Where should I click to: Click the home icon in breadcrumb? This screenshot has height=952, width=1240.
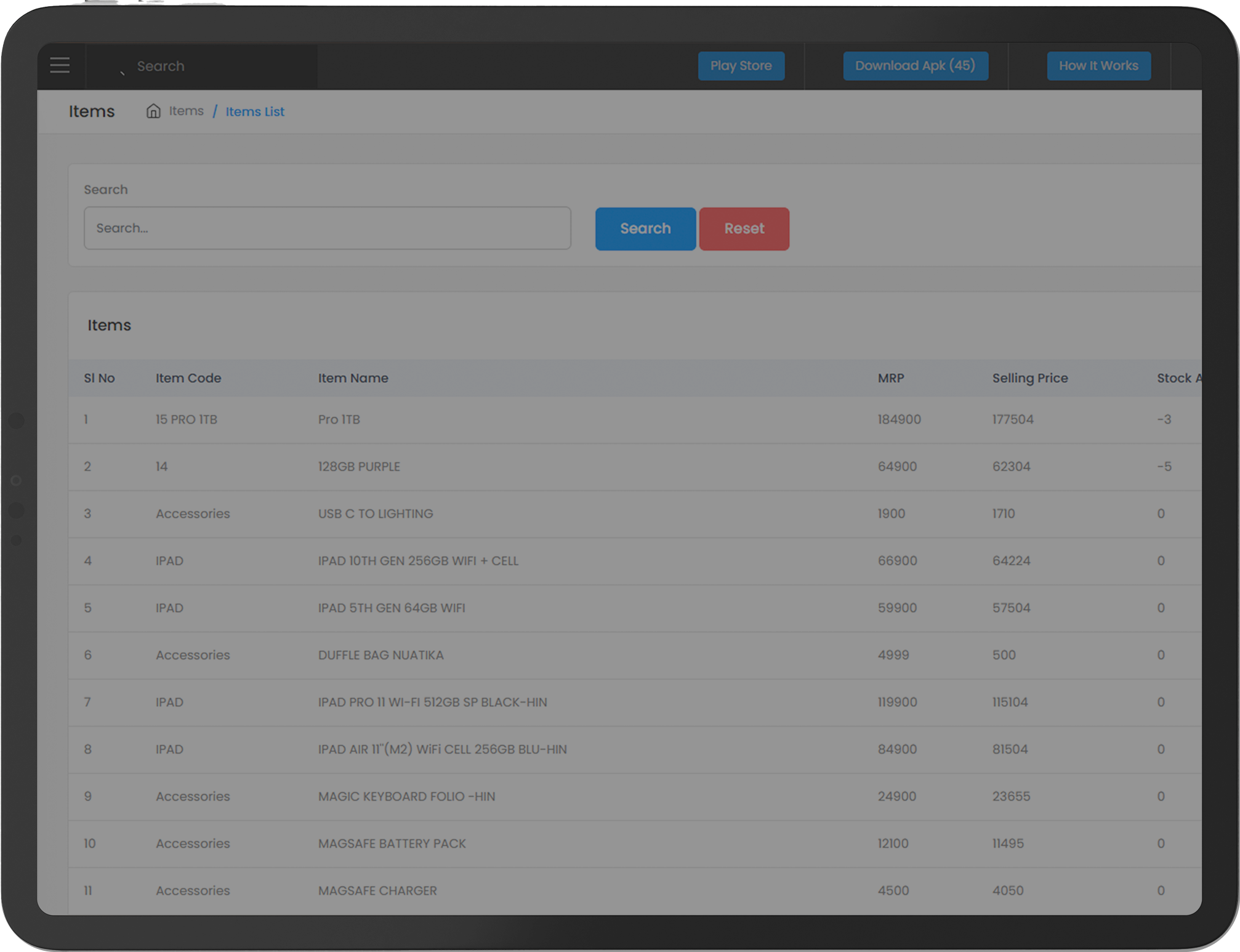pos(153,111)
